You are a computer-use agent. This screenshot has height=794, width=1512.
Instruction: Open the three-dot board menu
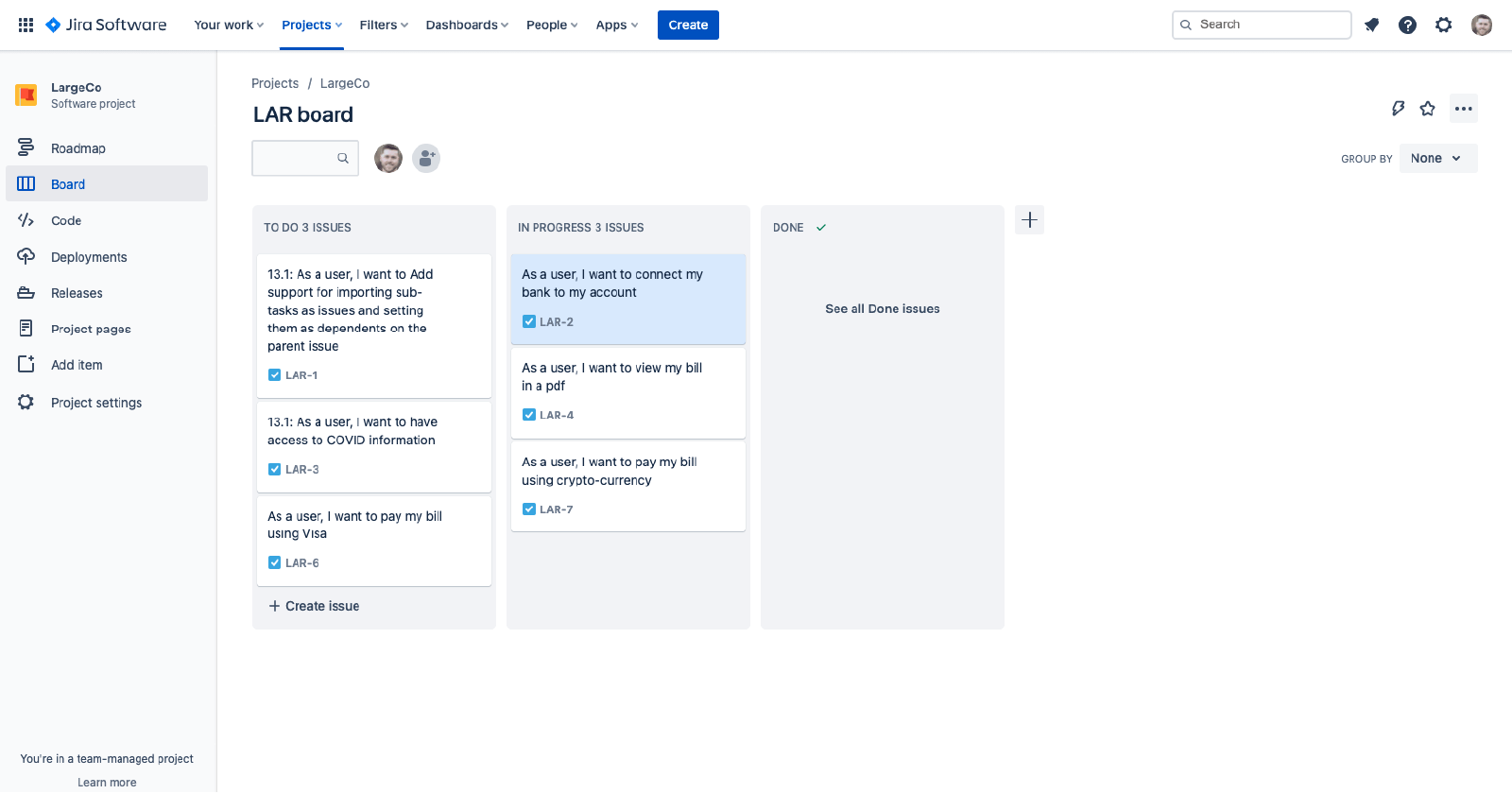[1463, 109]
